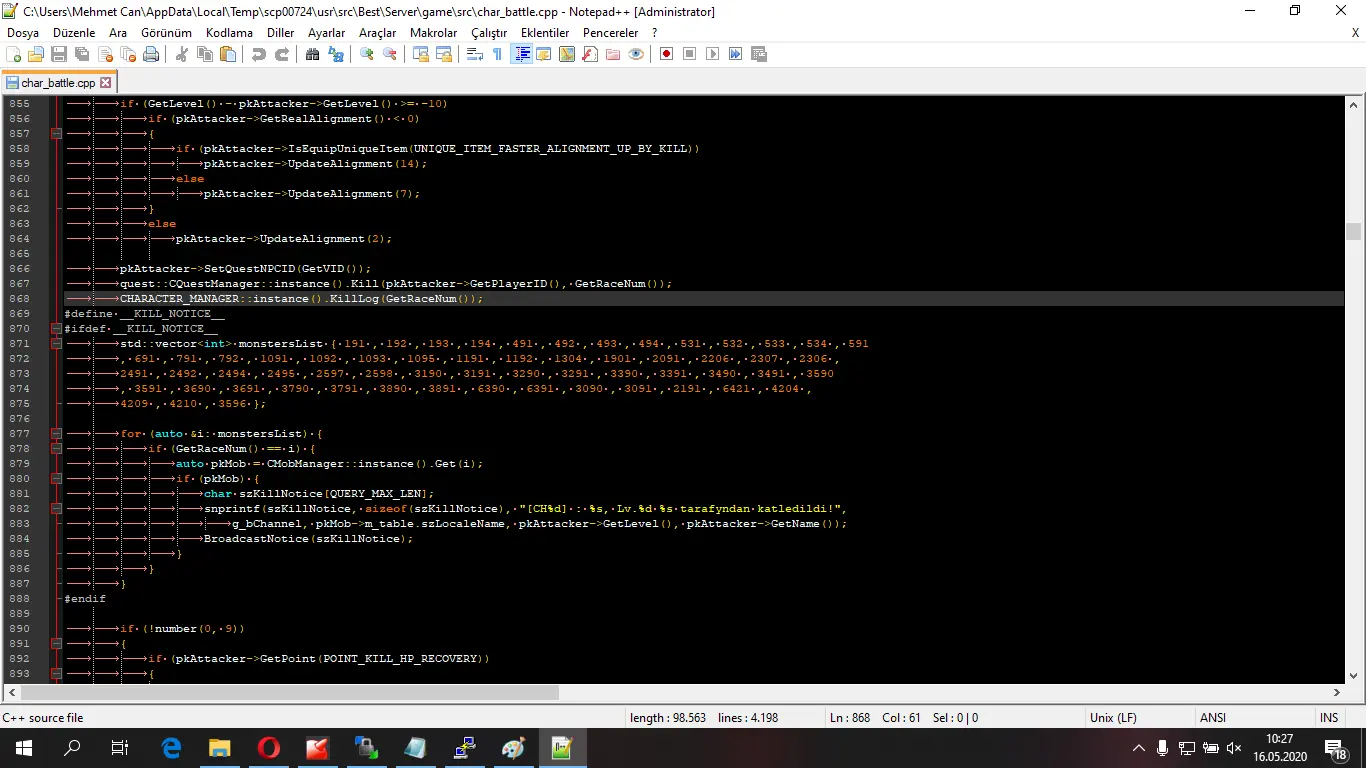Close the char_battle.cpp tab
The image size is (1366, 768).
pyautogui.click(x=106, y=83)
